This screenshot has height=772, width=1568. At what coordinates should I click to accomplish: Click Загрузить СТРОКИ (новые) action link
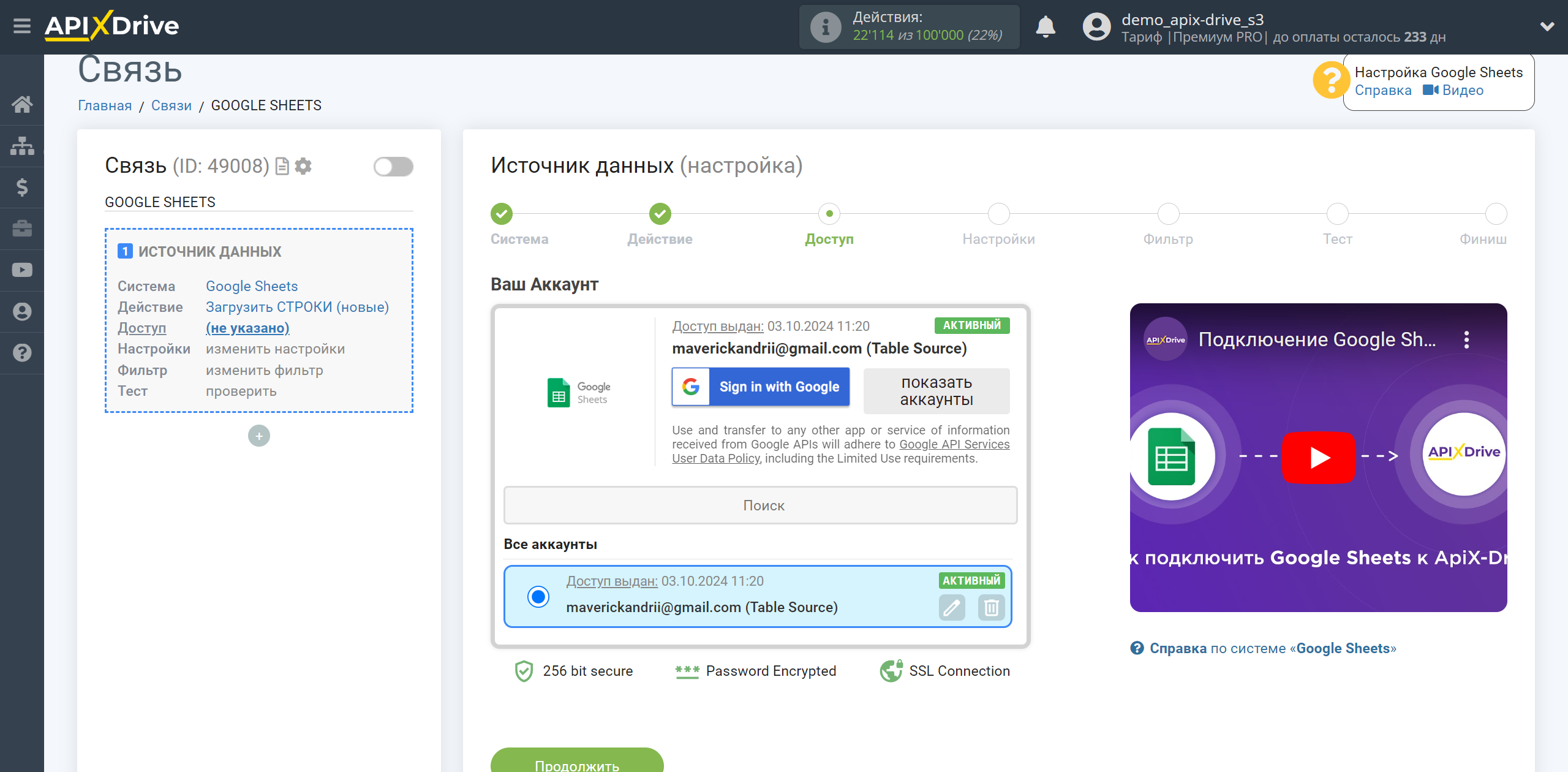click(x=297, y=307)
